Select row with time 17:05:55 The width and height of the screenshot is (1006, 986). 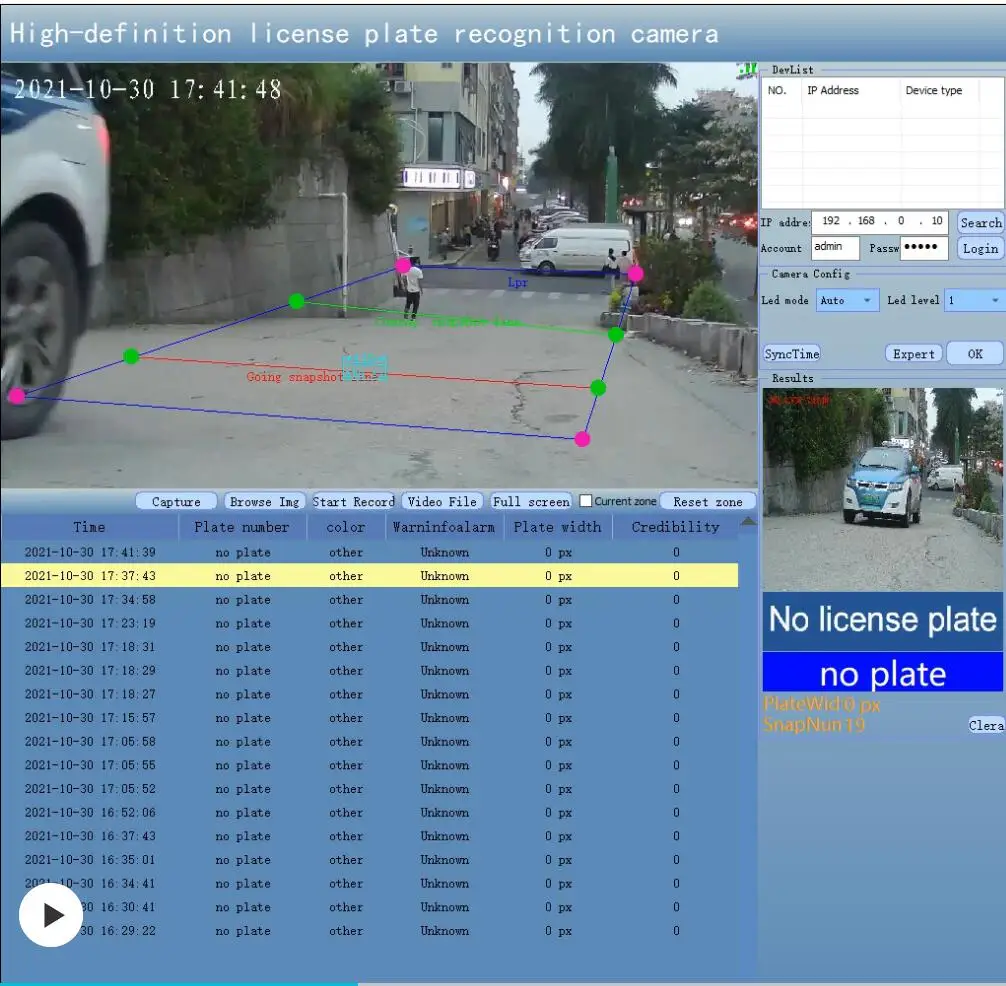pos(370,765)
